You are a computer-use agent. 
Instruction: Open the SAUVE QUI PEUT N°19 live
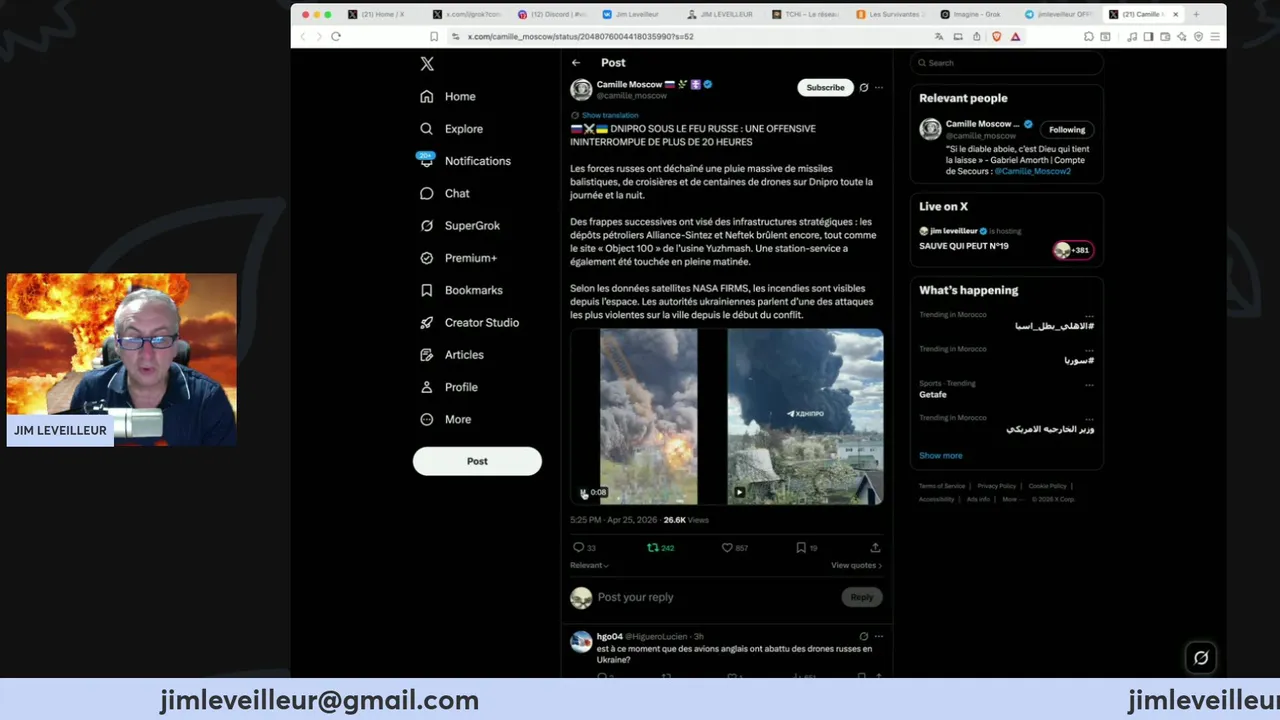pyautogui.click(x=964, y=246)
